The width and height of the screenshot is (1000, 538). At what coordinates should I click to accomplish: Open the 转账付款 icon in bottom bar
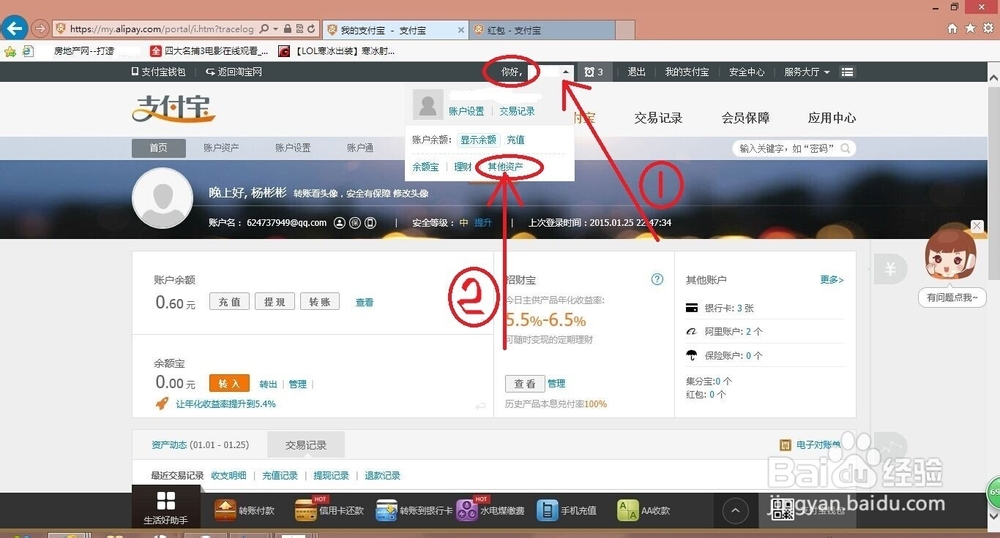point(225,510)
